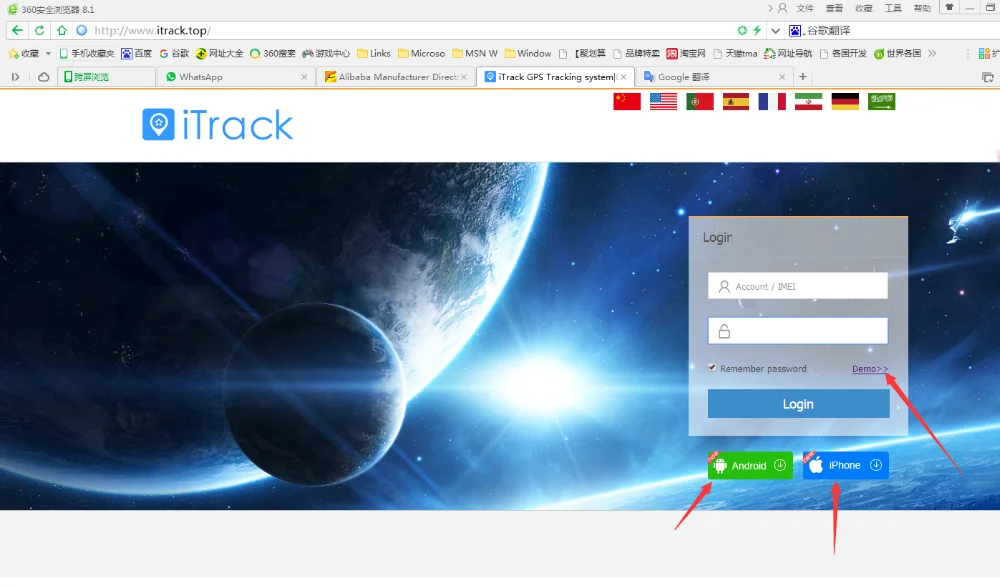Focus the Account / IMEI input field
The image size is (1000, 586).
798,286
